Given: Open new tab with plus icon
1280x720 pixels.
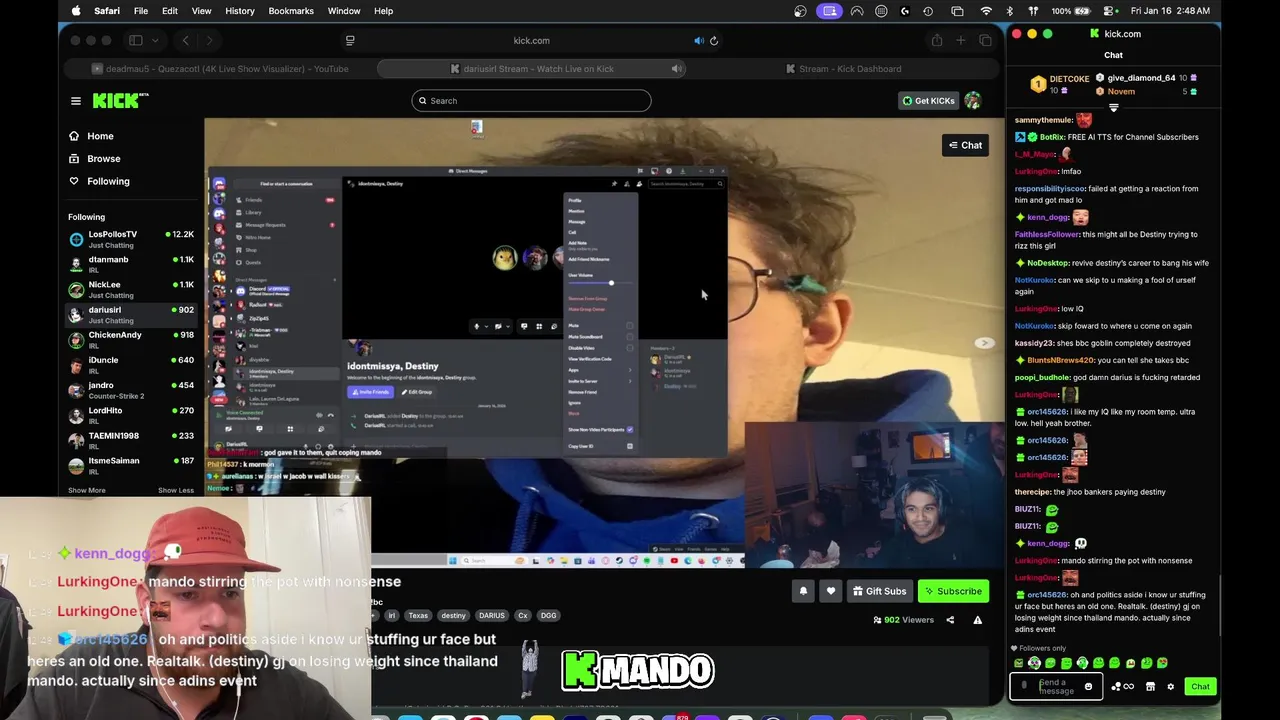Looking at the screenshot, I should point(960,41).
